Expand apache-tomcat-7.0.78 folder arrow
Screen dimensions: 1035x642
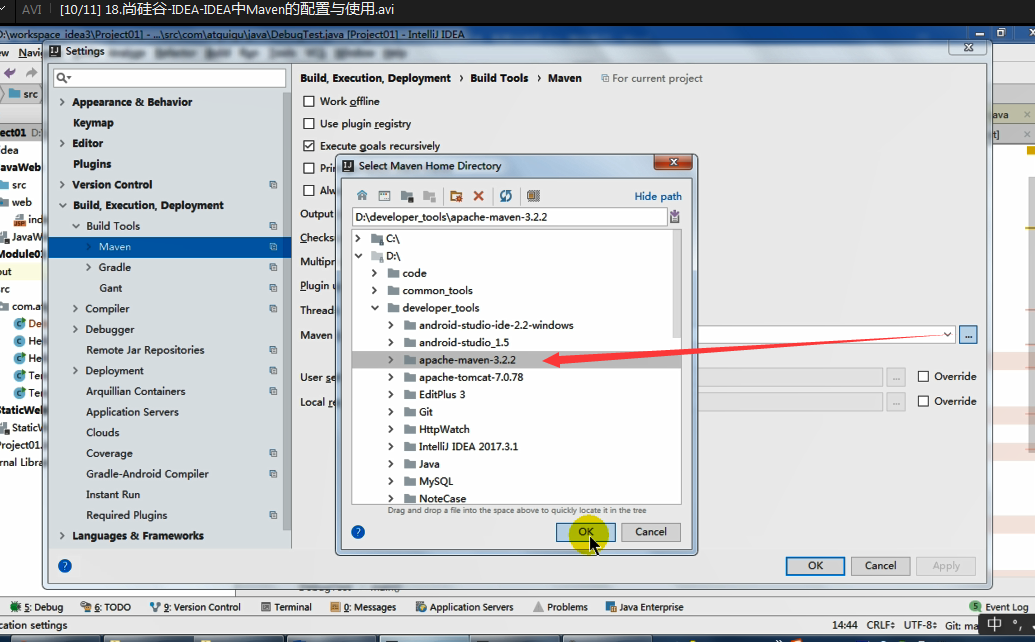[391, 377]
